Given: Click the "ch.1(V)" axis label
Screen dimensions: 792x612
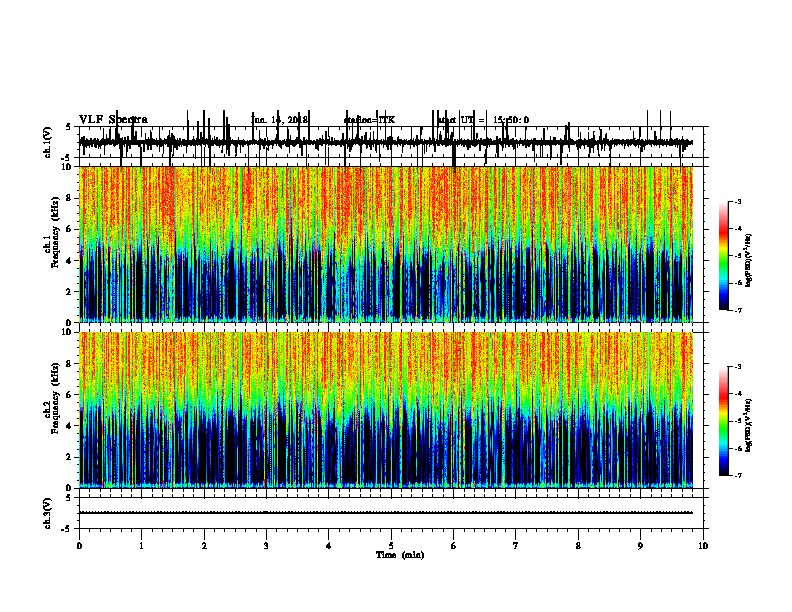Looking at the screenshot, I should click(x=48, y=142).
